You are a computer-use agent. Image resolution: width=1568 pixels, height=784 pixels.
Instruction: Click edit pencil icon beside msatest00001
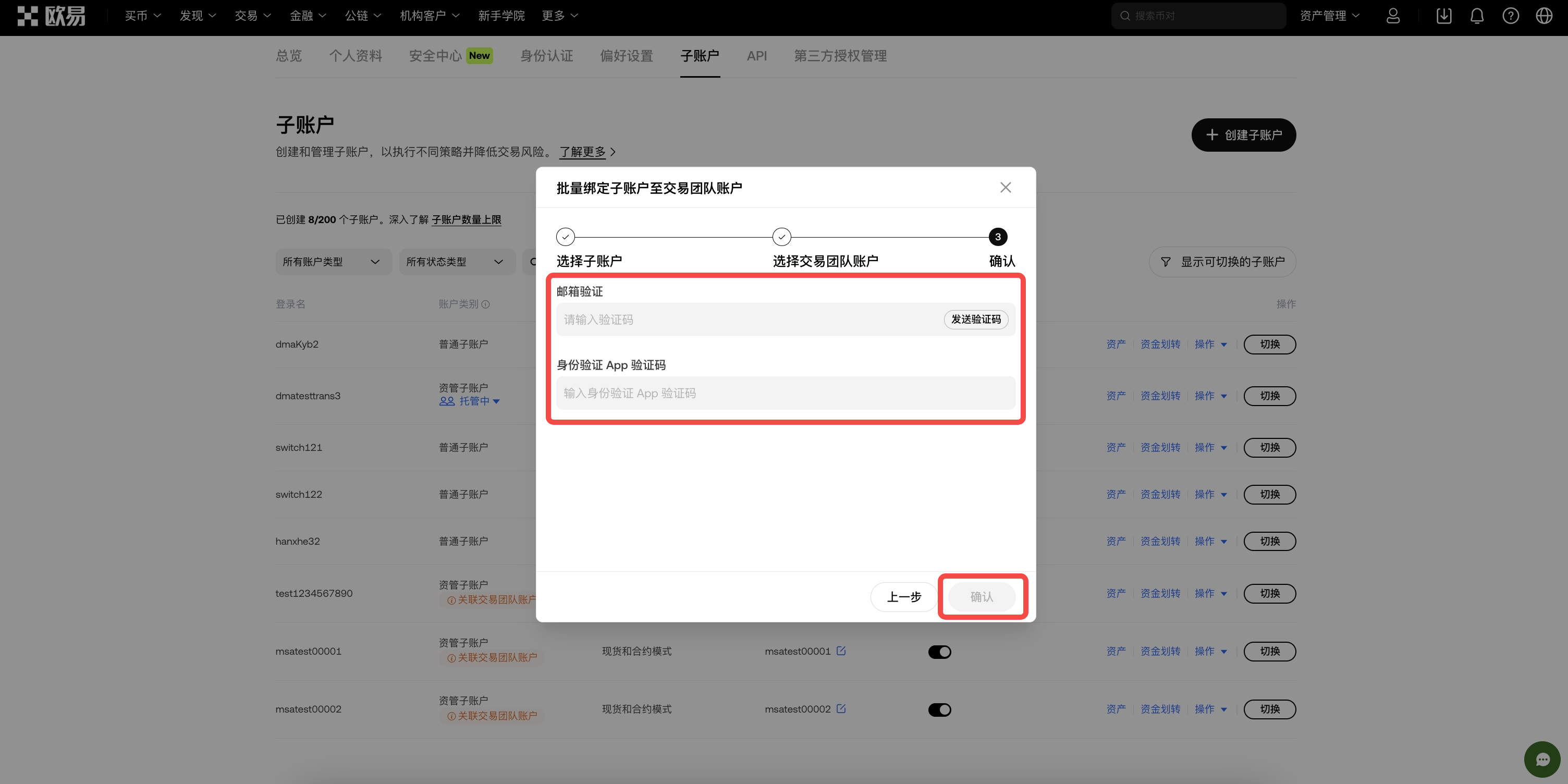pyautogui.click(x=842, y=651)
